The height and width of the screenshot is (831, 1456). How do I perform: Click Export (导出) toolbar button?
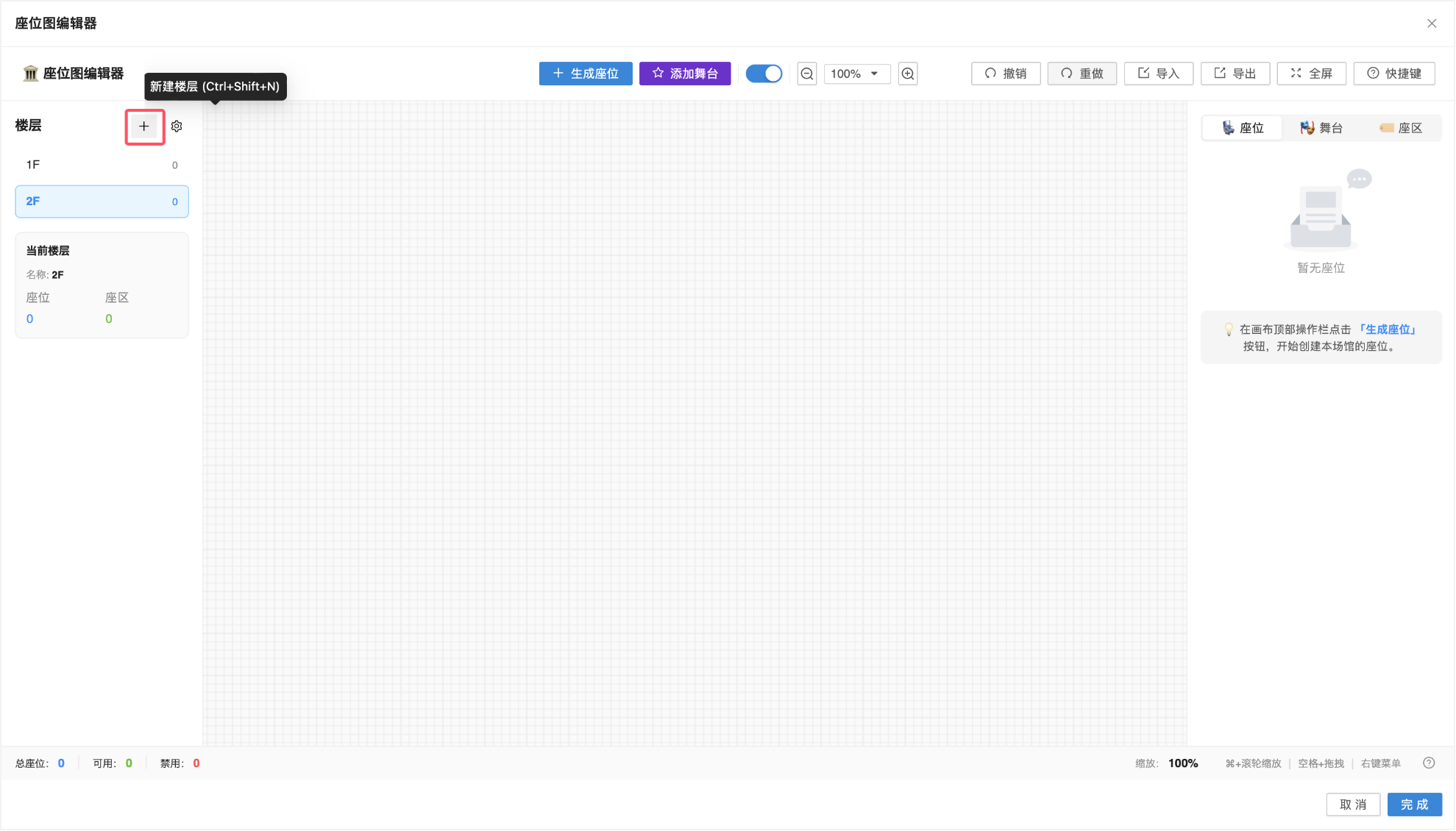click(1235, 74)
